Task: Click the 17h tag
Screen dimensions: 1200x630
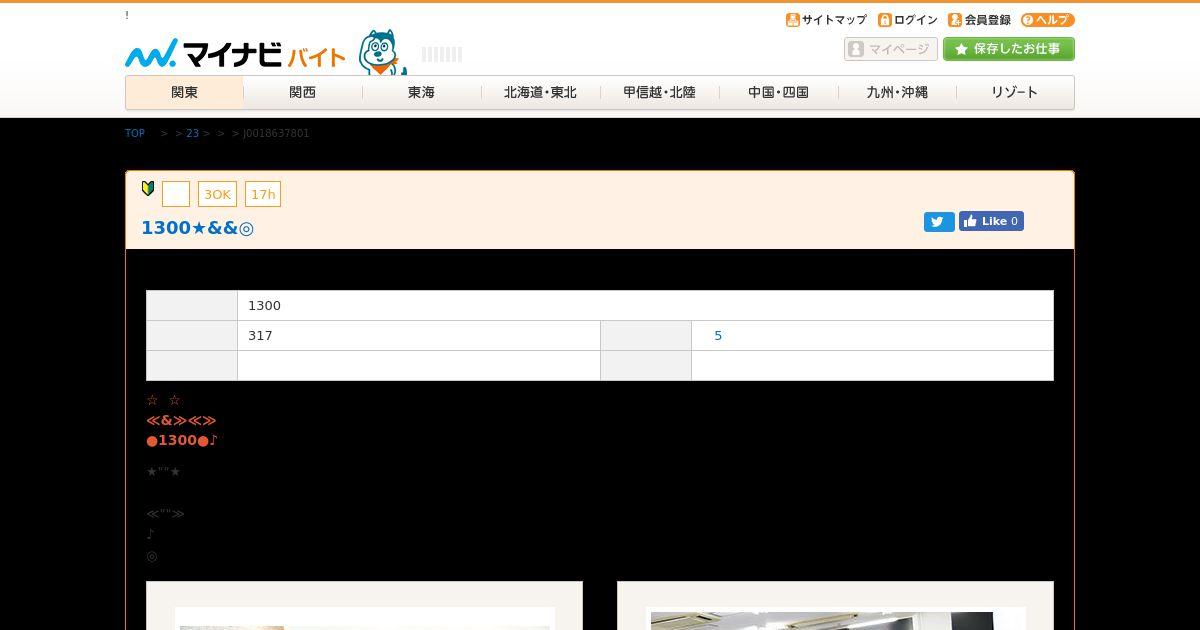Action: point(263,194)
